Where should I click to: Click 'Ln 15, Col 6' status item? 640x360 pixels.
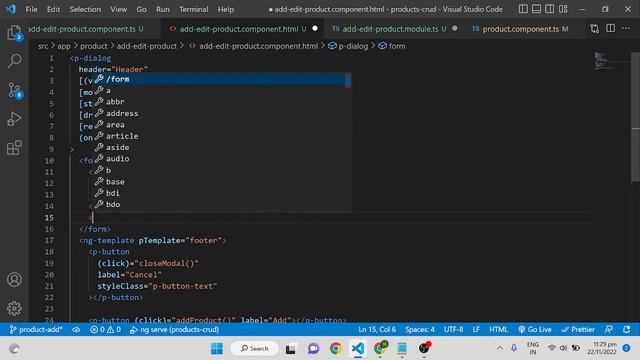click(377, 329)
